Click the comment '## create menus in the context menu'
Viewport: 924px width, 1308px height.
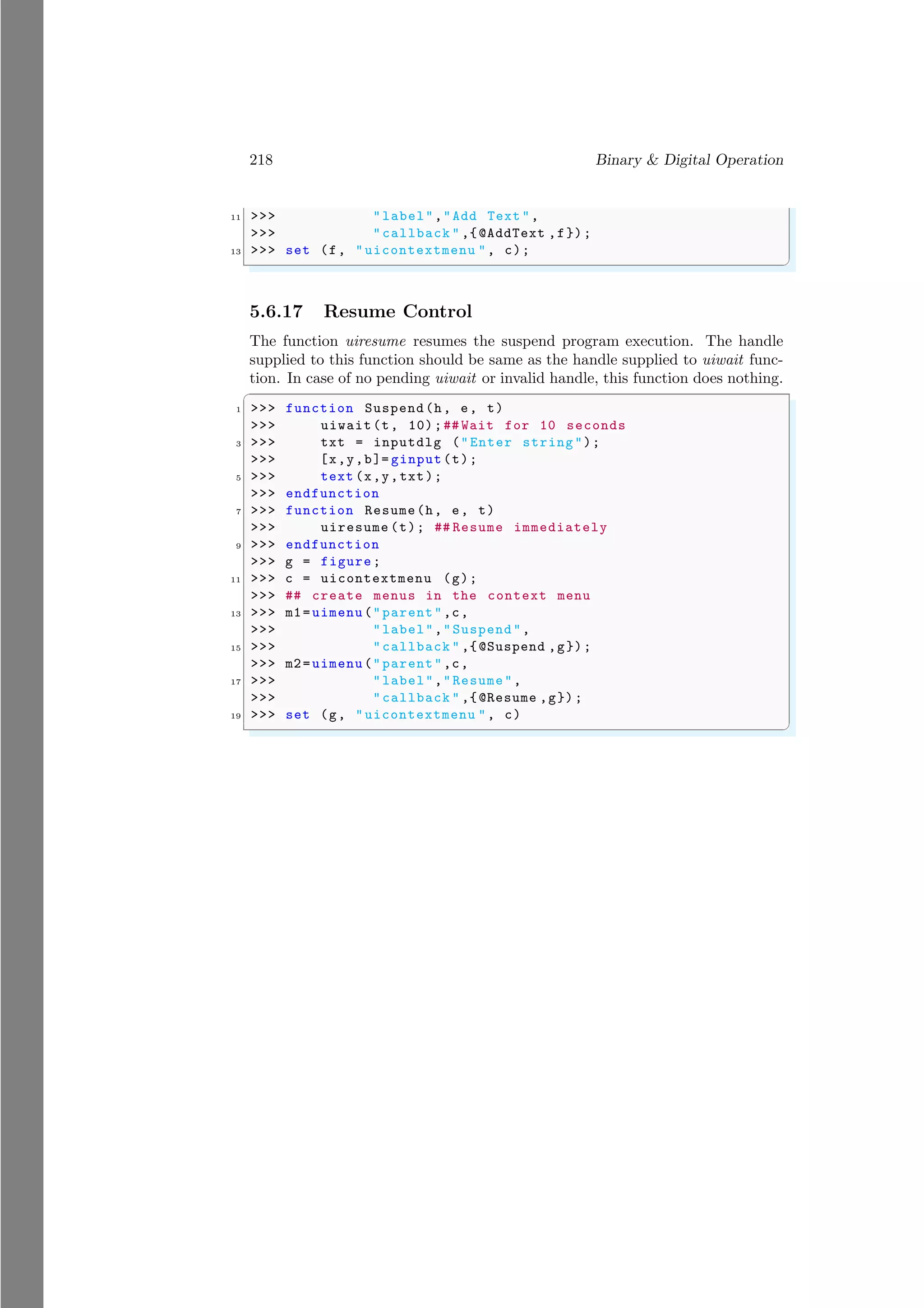[438, 596]
